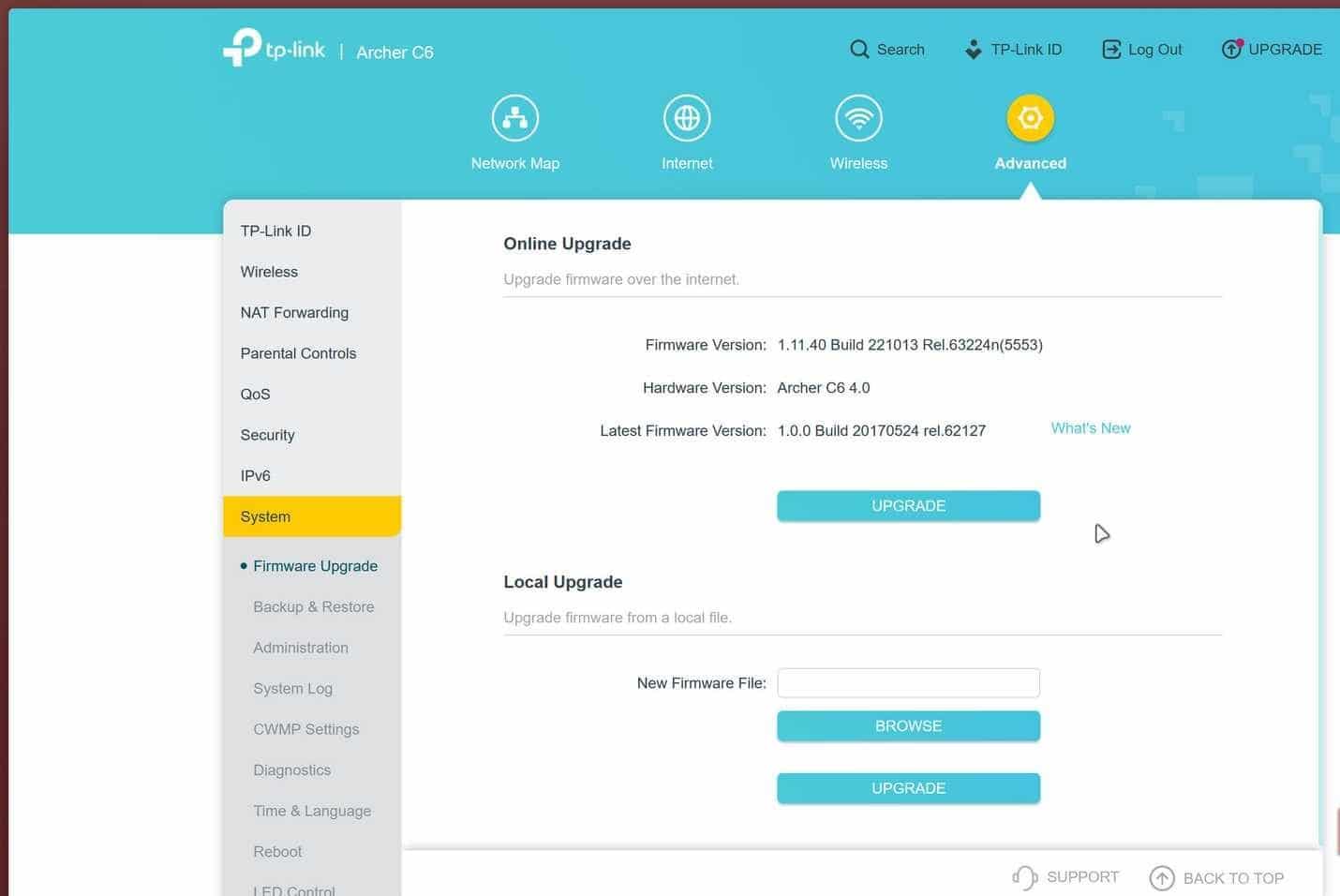Click UPGRADE under Local Upgrade

908,788
